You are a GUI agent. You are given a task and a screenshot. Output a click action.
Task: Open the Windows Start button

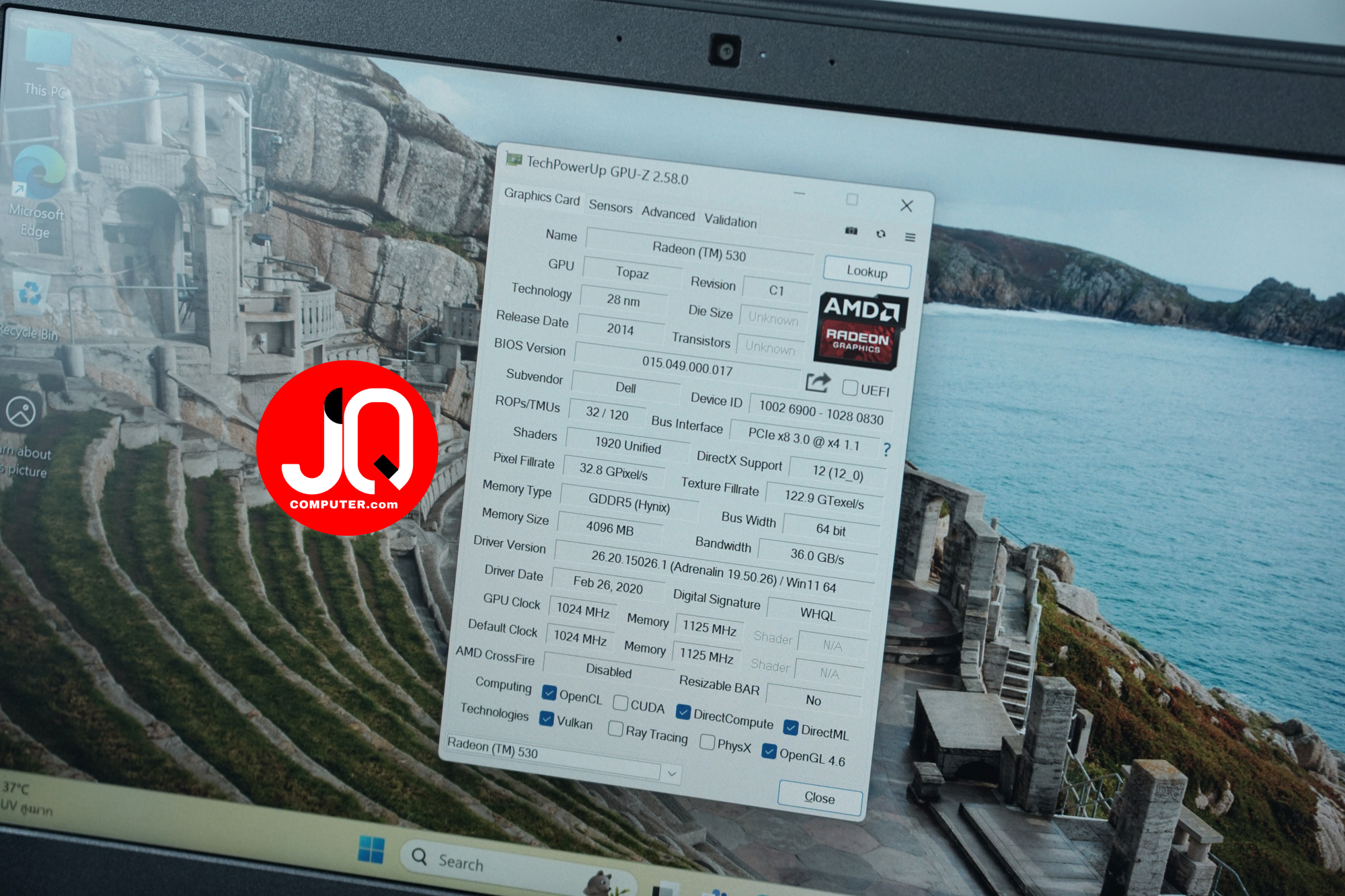coord(371,849)
